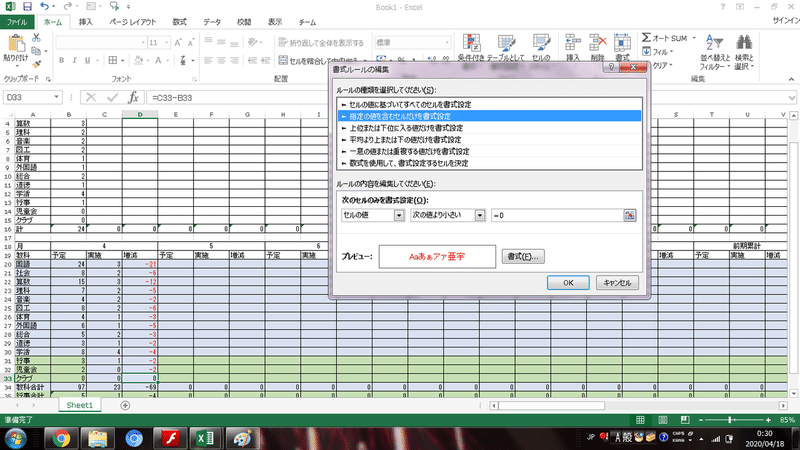800x450 pixels.
Task: Switch to Page Layout view icon in status bar
Action: pyautogui.click(x=662, y=420)
